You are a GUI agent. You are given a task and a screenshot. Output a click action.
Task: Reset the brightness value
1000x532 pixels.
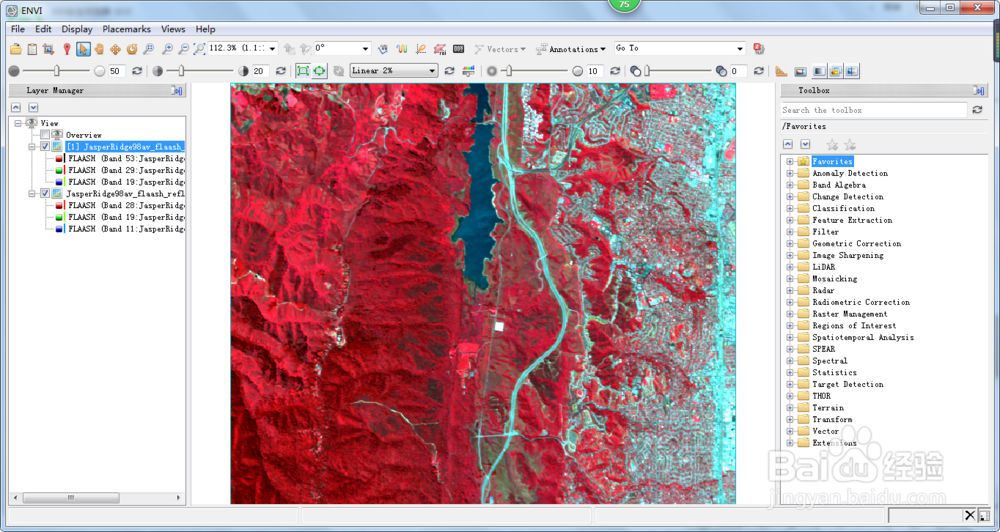coord(137,71)
